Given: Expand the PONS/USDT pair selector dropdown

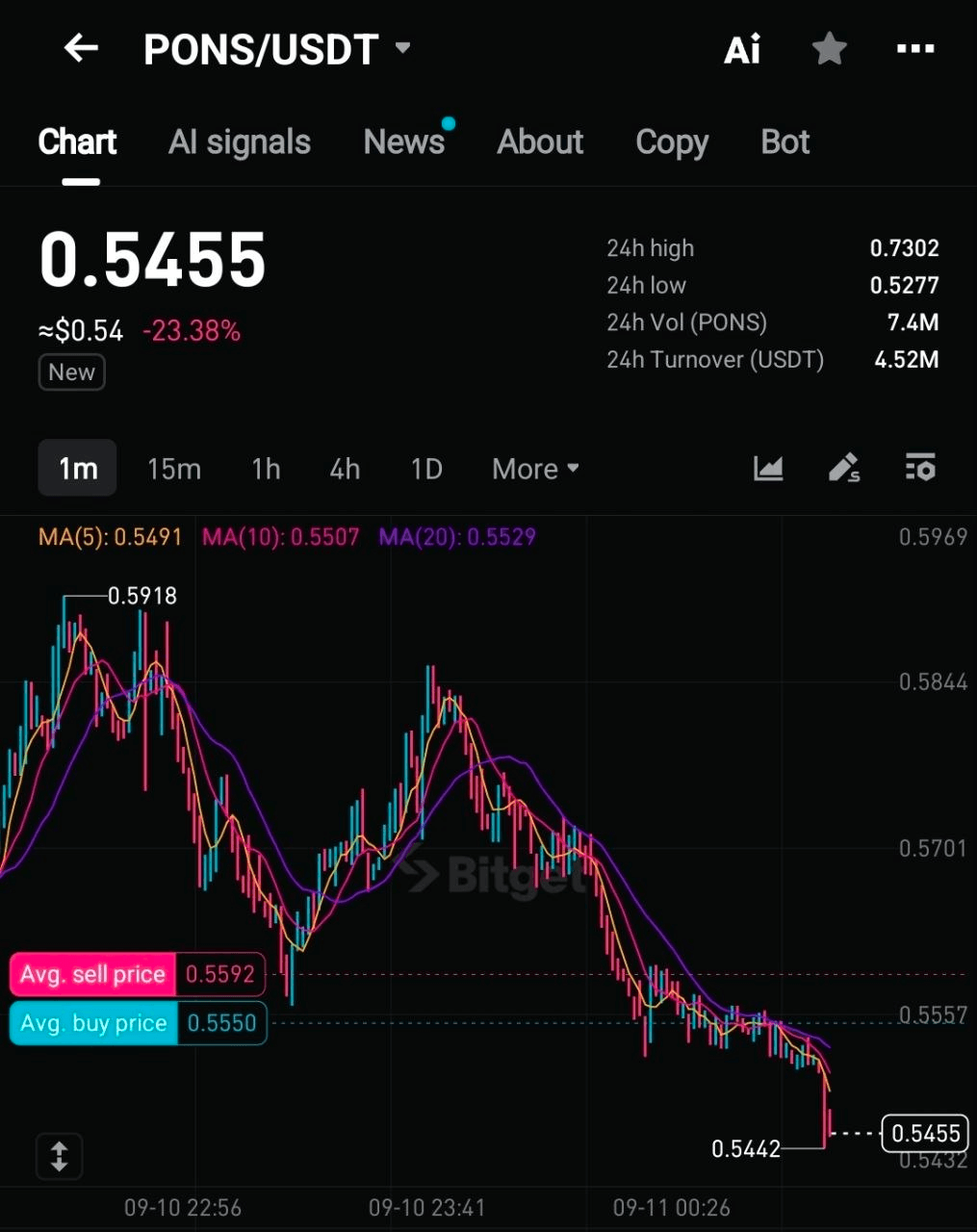Looking at the screenshot, I should [x=403, y=48].
